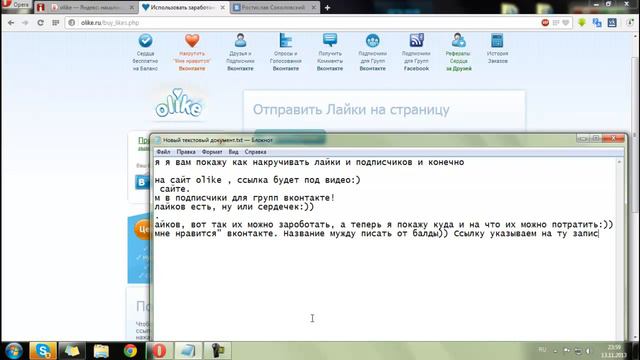Click the Opera menu button

click(x=16, y=5)
